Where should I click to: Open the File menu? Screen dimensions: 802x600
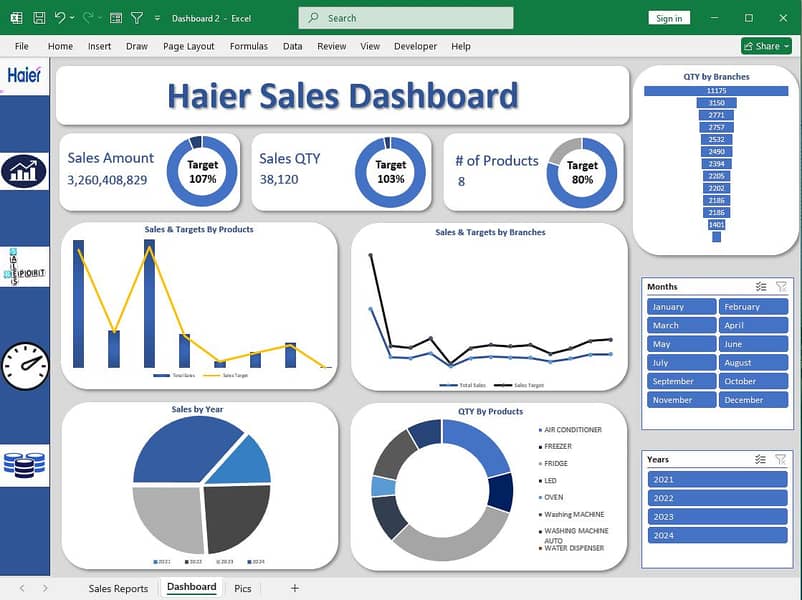(21, 46)
